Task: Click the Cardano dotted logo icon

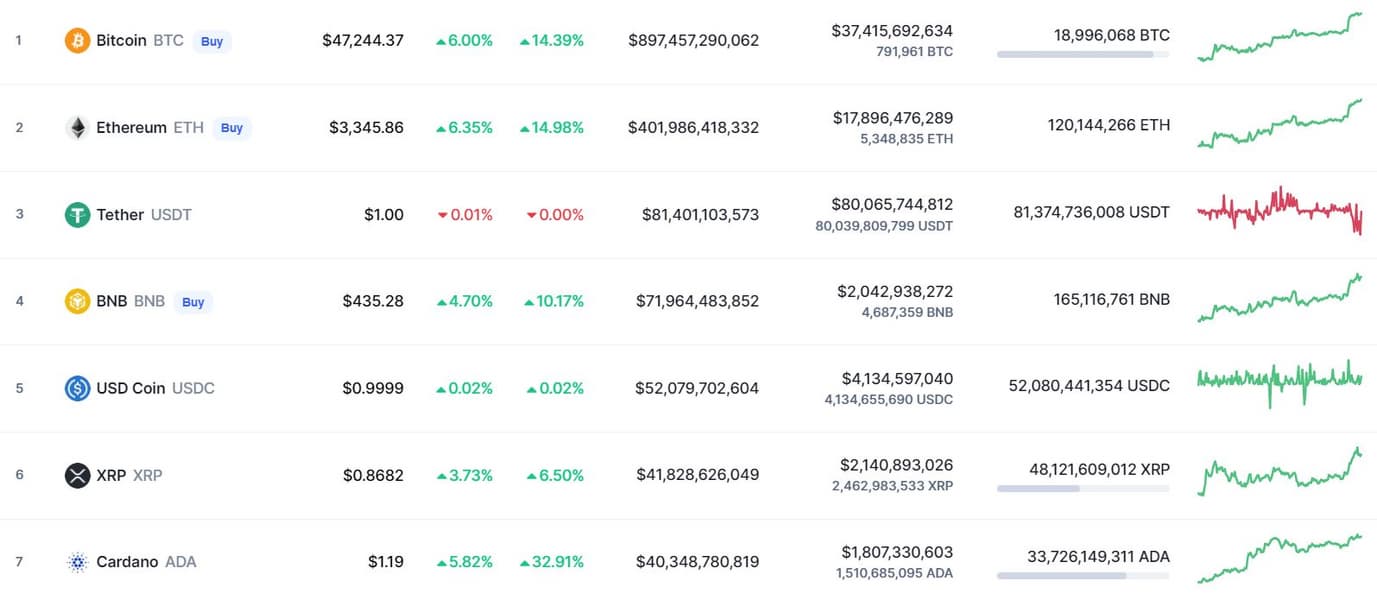Action: [x=77, y=562]
